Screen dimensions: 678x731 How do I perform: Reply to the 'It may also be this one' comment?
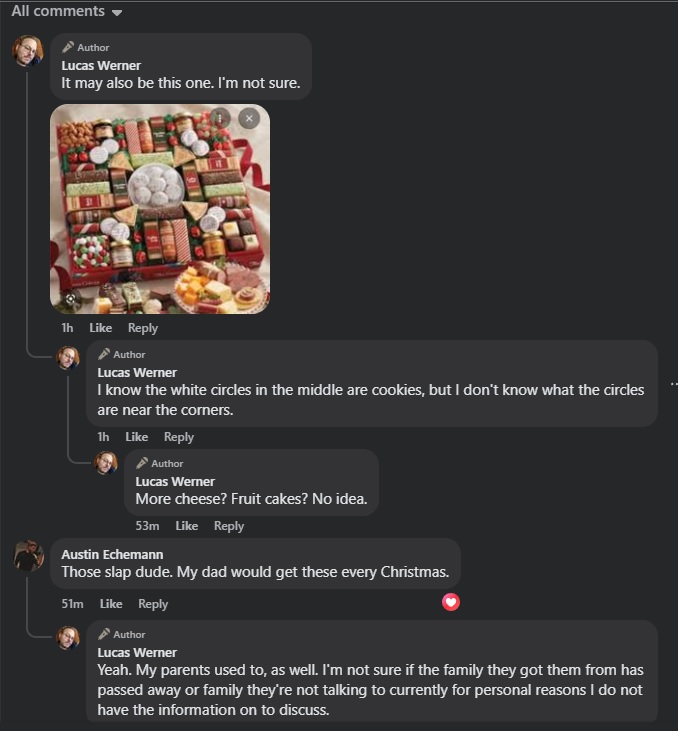143,328
